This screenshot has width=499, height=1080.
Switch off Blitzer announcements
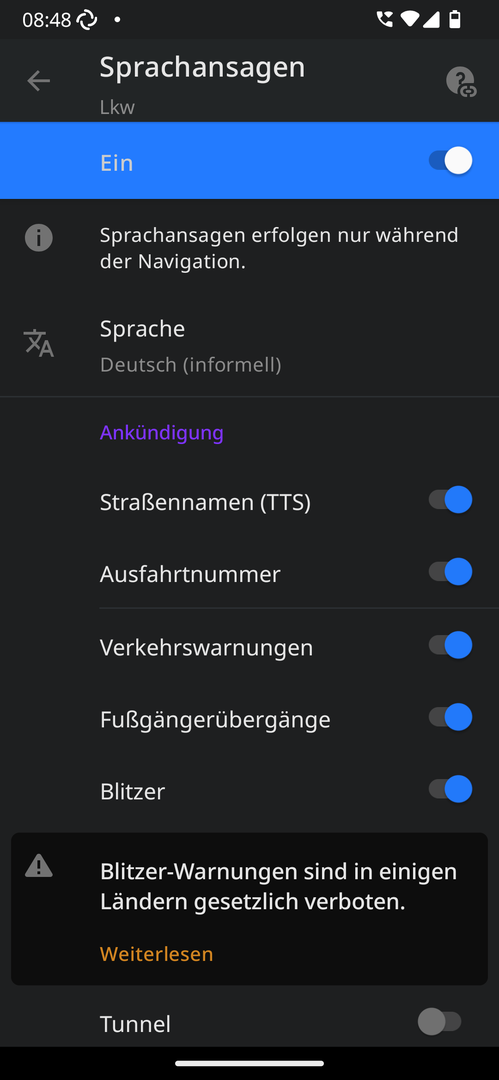450,789
